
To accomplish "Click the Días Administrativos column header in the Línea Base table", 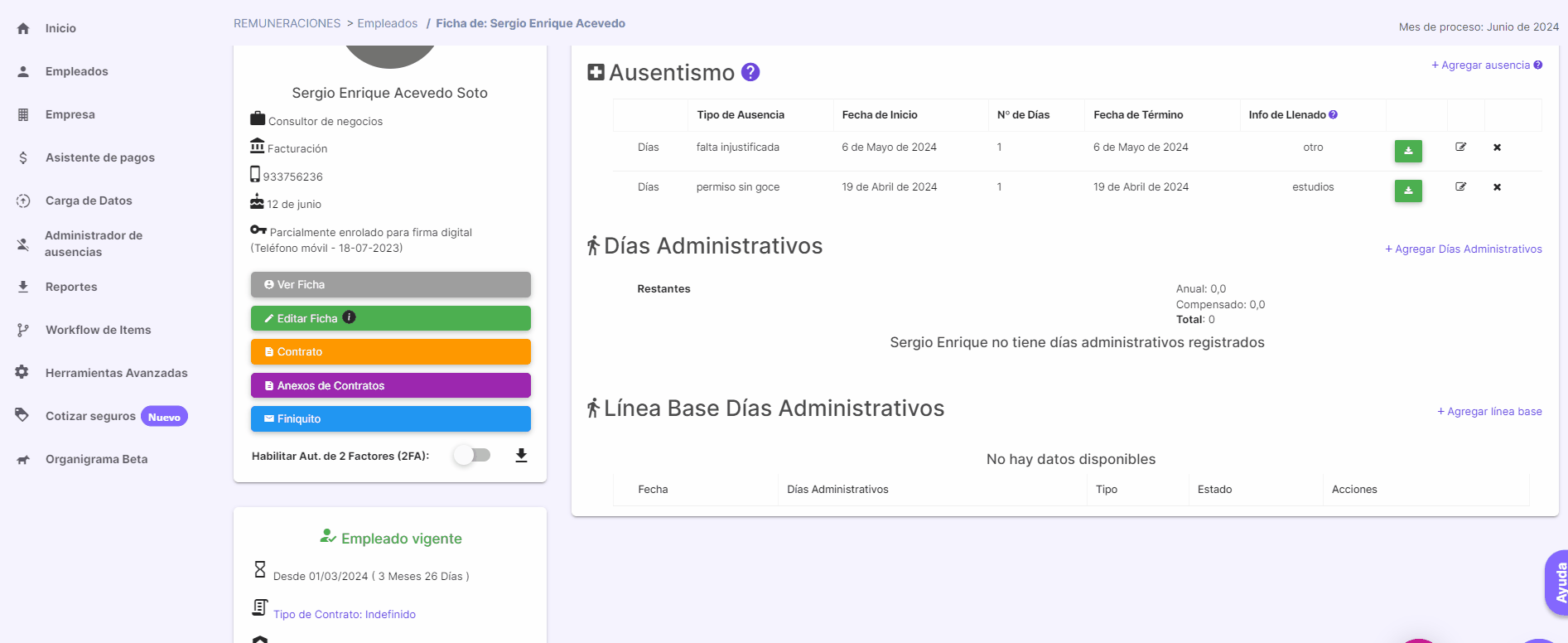I will point(837,489).
